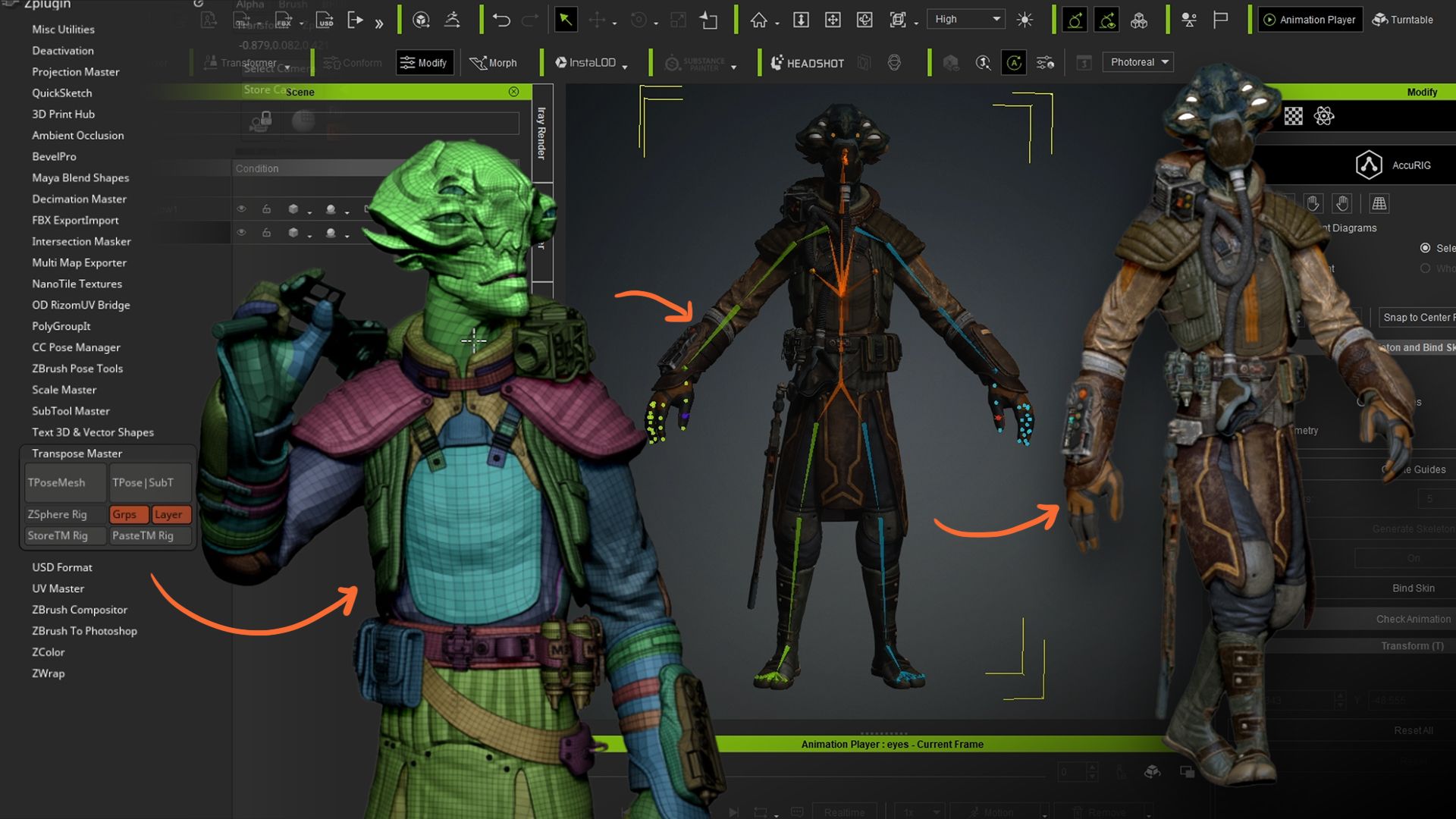This screenshot has height=819, width=1456.
Task: Click the Home view icon
Action: [759, 20]
